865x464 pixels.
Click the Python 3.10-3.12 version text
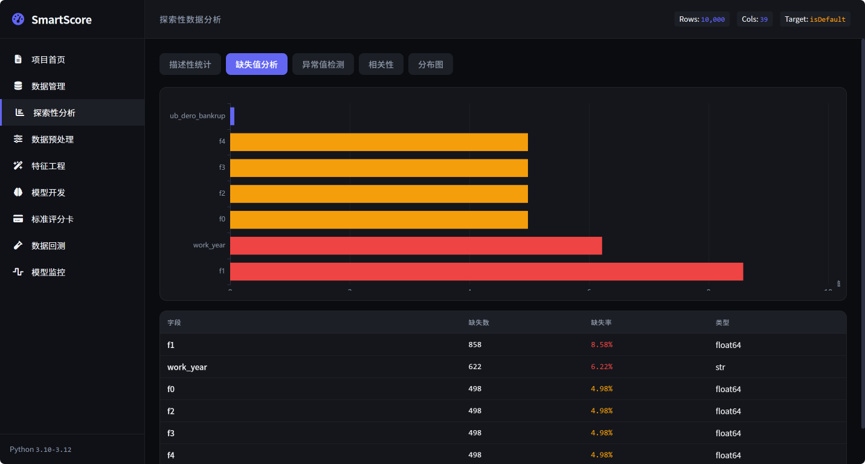tap(40, 450)
